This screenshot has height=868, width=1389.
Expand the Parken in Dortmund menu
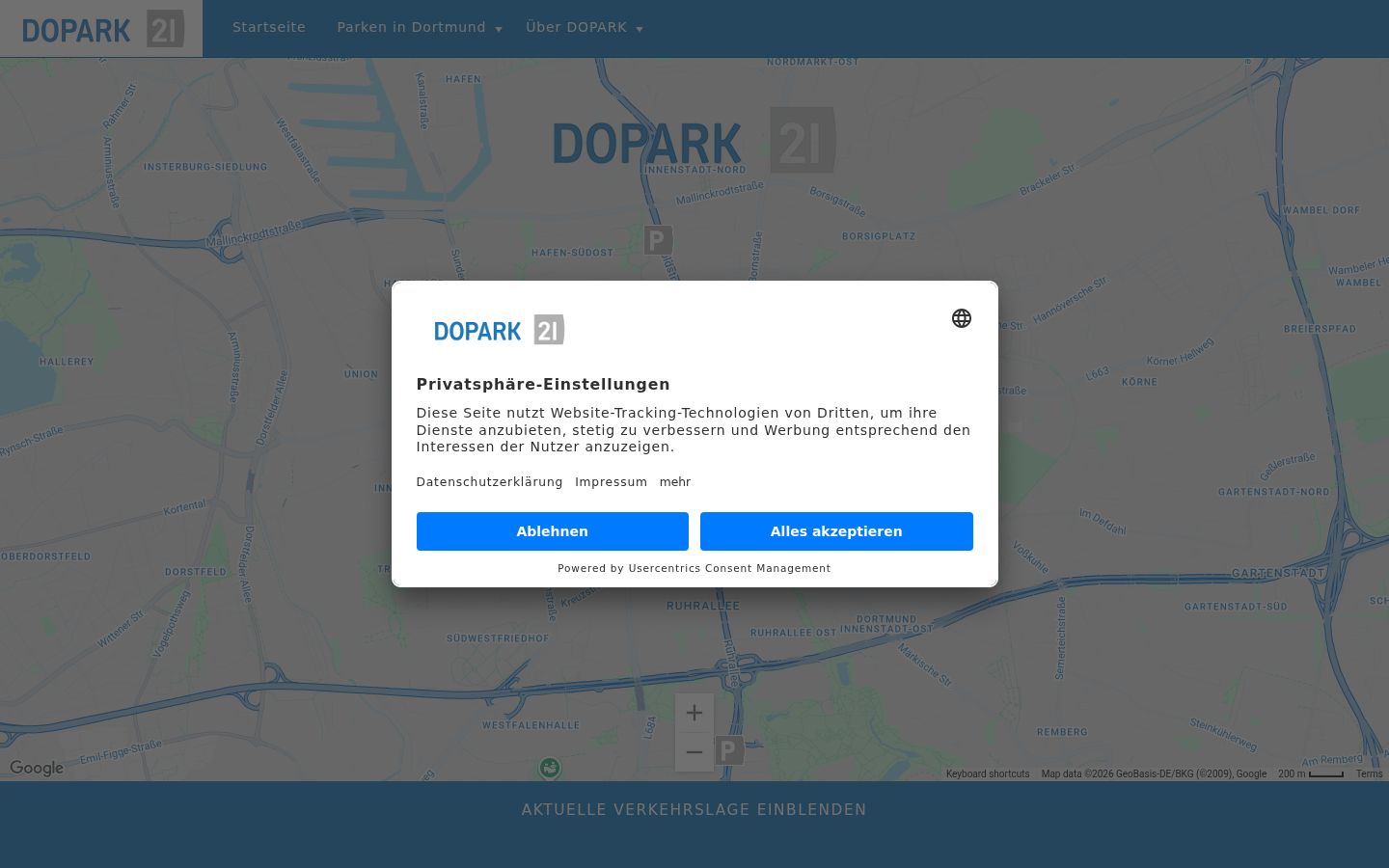coord(419,28)
